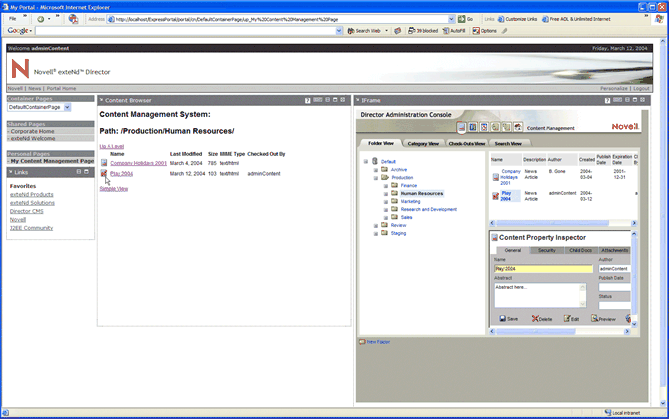
Task: Select the Sales folder in the tree
Action: 406,218
